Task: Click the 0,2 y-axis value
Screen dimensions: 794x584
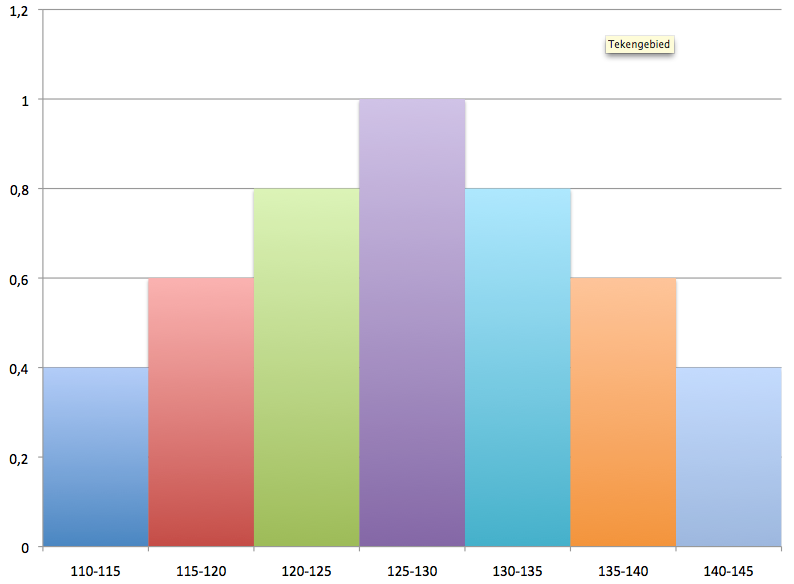Action: tap(20, 458)
